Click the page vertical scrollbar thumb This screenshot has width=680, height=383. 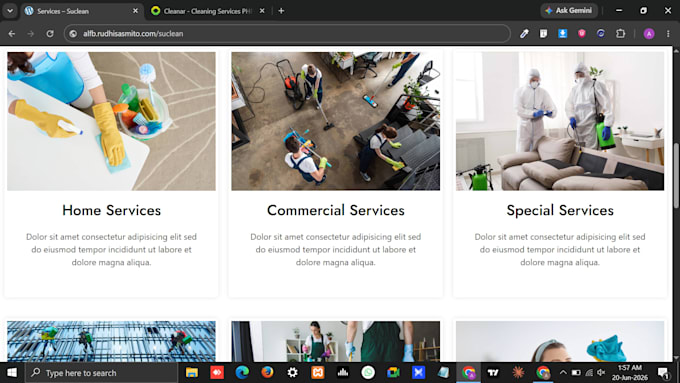pyautogui.click(x=676, y=175)
